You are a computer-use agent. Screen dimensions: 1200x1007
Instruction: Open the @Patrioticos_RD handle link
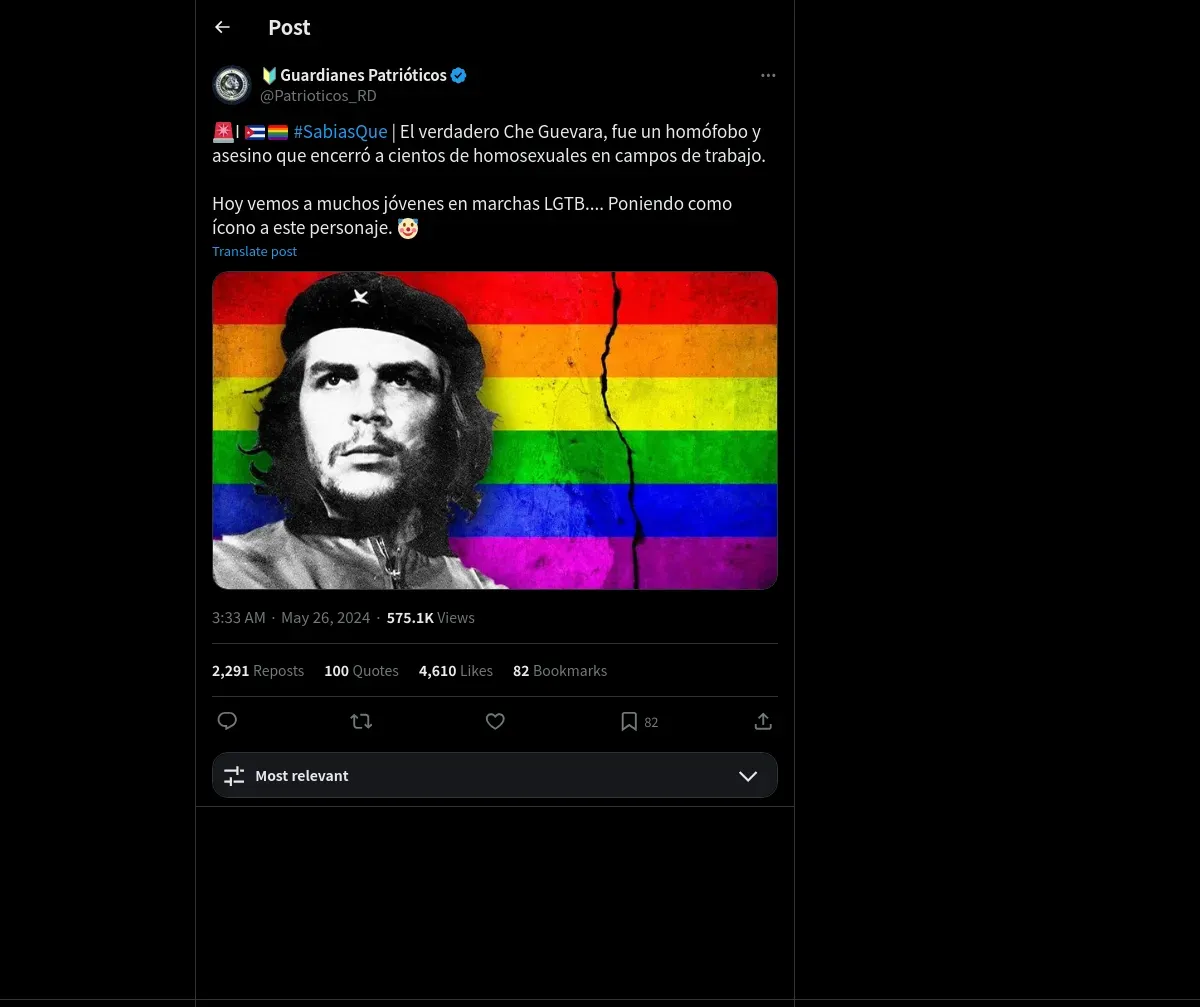(318, 96)
